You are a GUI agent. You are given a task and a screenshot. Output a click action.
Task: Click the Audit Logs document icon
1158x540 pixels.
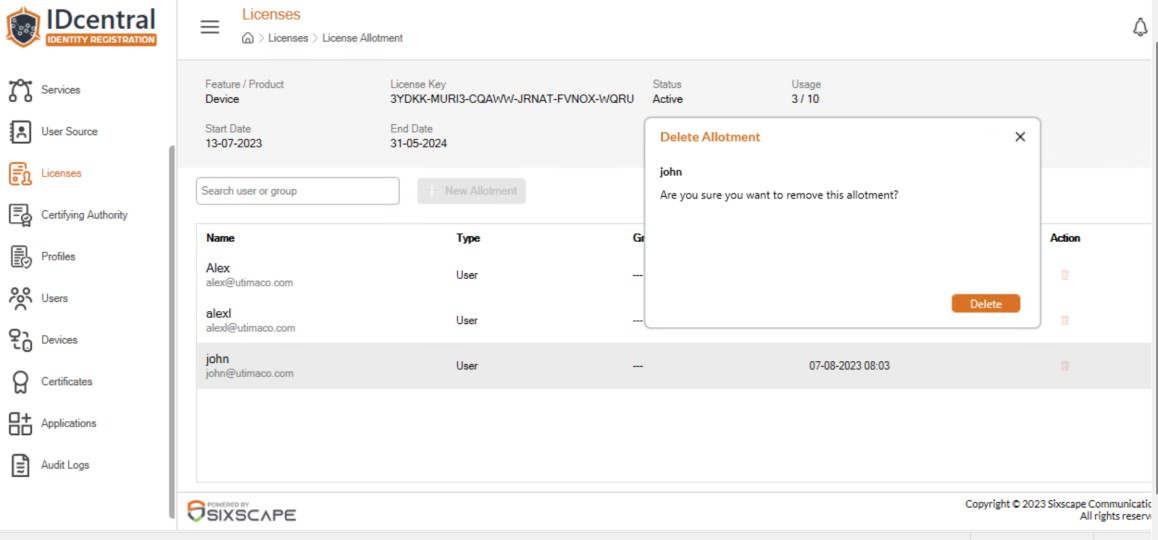tap(20, 465)
